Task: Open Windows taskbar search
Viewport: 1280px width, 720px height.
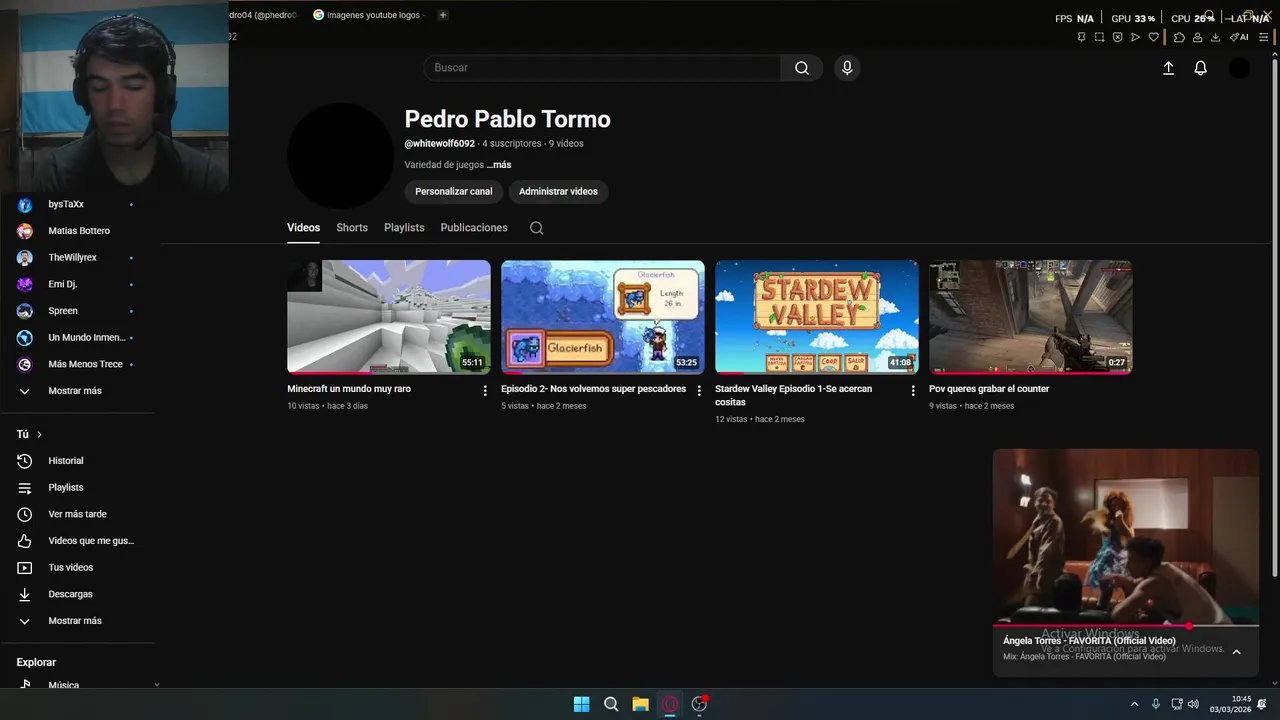Action: [x=611, y=704]
